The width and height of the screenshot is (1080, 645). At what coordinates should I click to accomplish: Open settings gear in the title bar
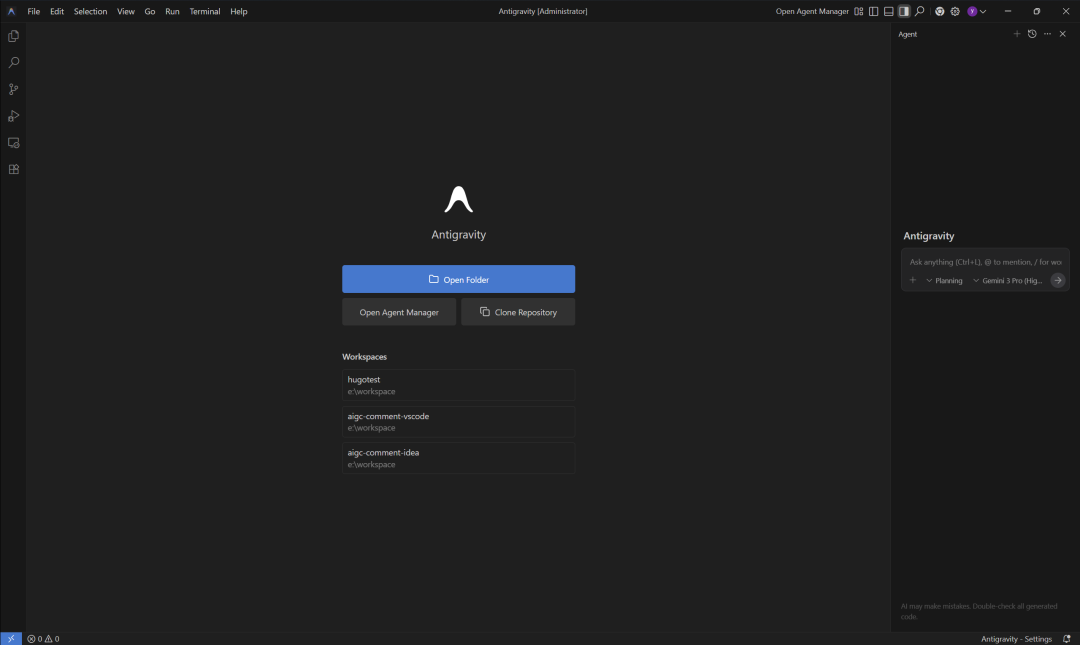tap(955, 11)
